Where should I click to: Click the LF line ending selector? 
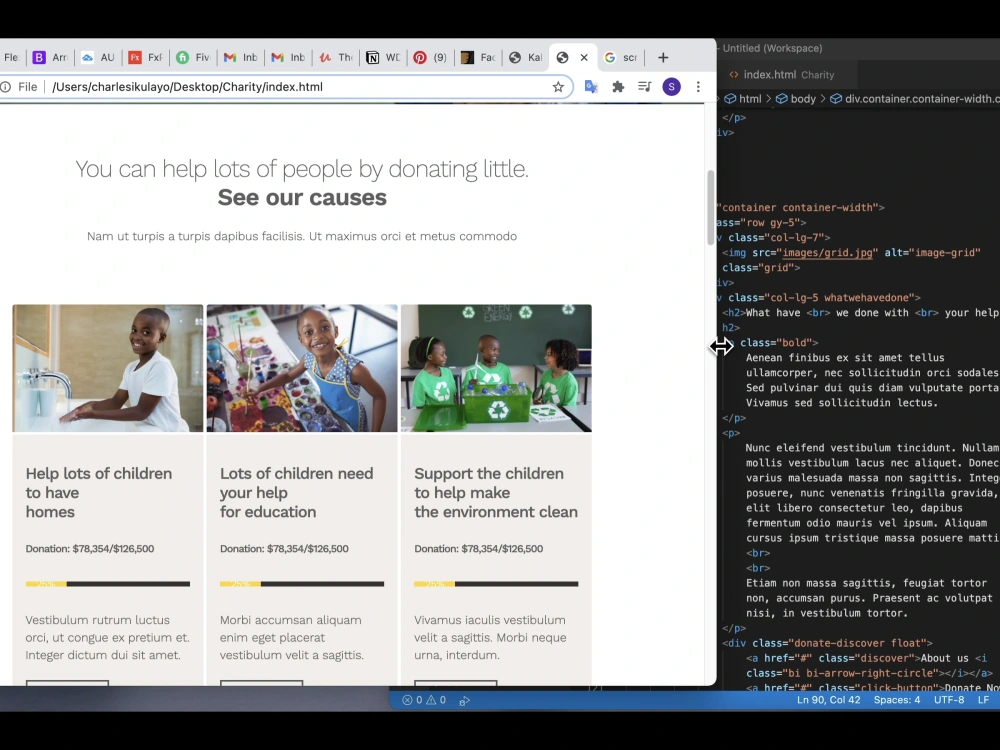(983, 700)
